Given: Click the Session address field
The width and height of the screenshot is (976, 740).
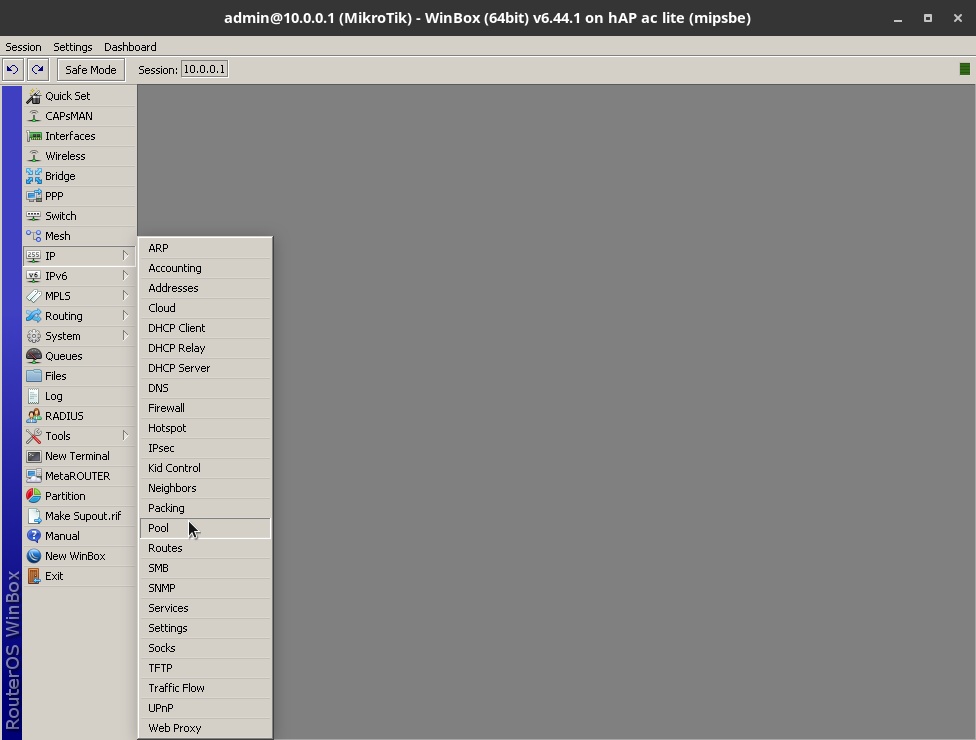Looking at the screenshot, I should (x=204, y=69).
